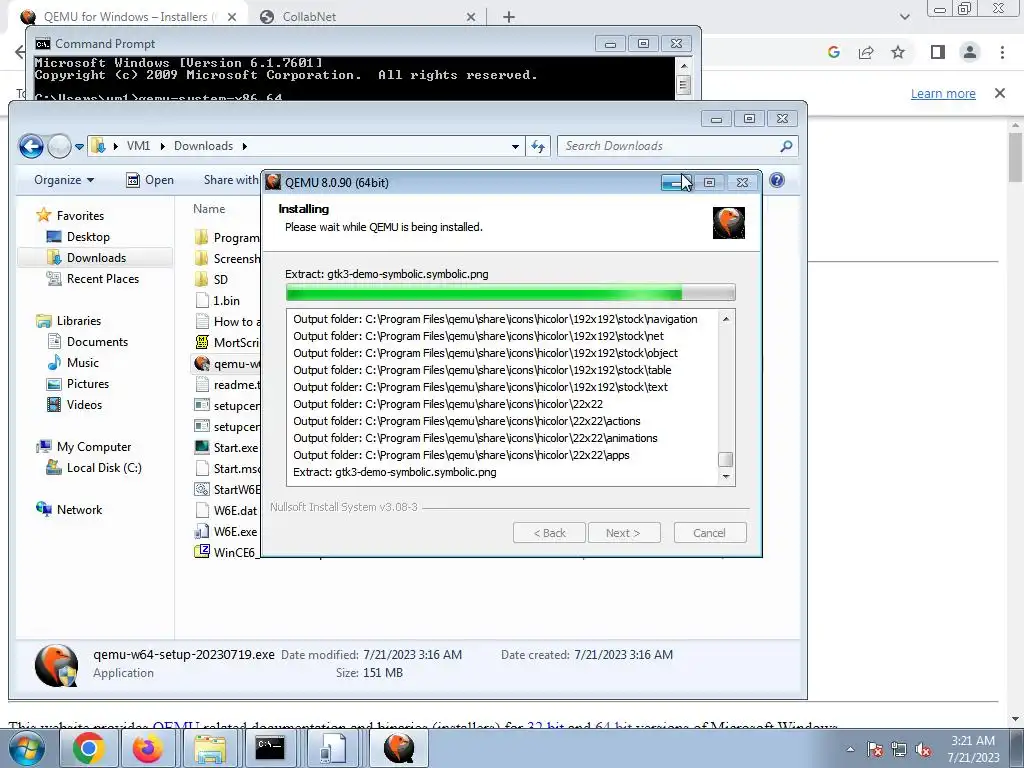The width and height of the screenshot is (1024, 768).
Task: Click the volume muted tray icon
Action: [923, 749]
